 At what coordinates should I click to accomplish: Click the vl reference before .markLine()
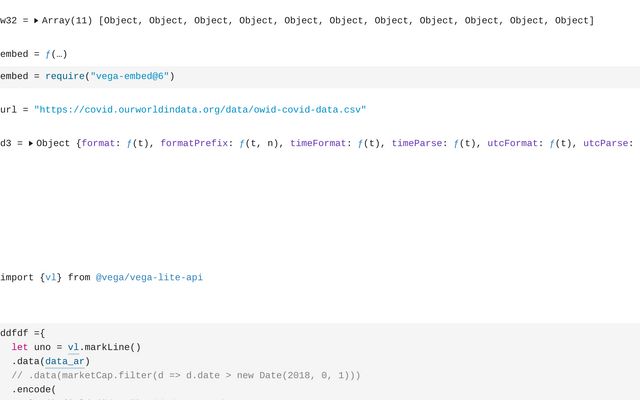pyautogui.click(x=73, y=347)
